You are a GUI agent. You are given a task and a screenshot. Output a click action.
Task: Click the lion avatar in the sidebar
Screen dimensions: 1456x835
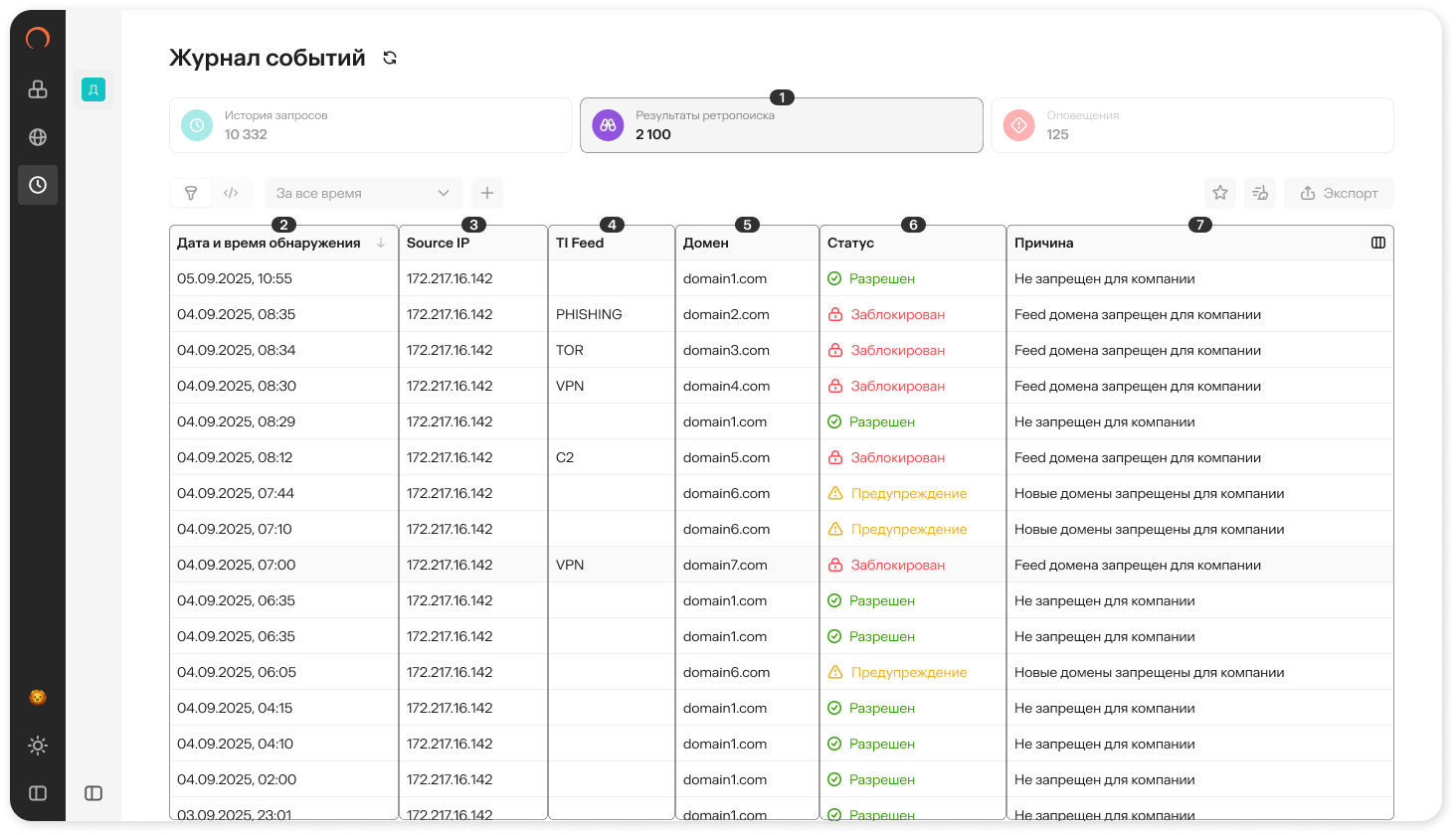tap(38, 698)
